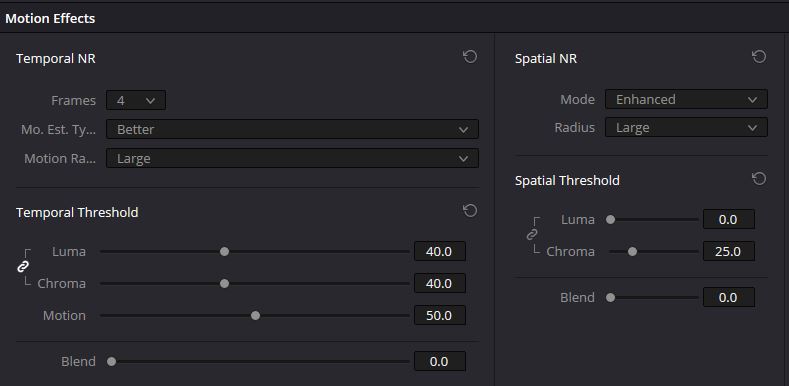The image size is (789, 386).
Task: Click the Temporal Blend slider handle
Action: click(112, 361)
